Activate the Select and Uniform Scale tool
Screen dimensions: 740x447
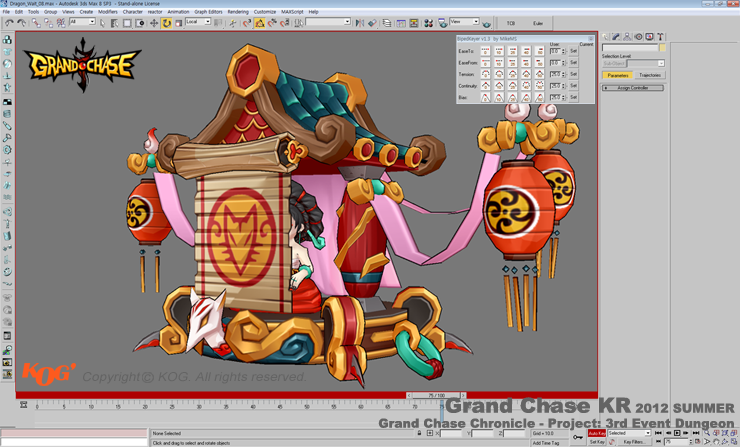pyautogui.click(x=179, y=23)
